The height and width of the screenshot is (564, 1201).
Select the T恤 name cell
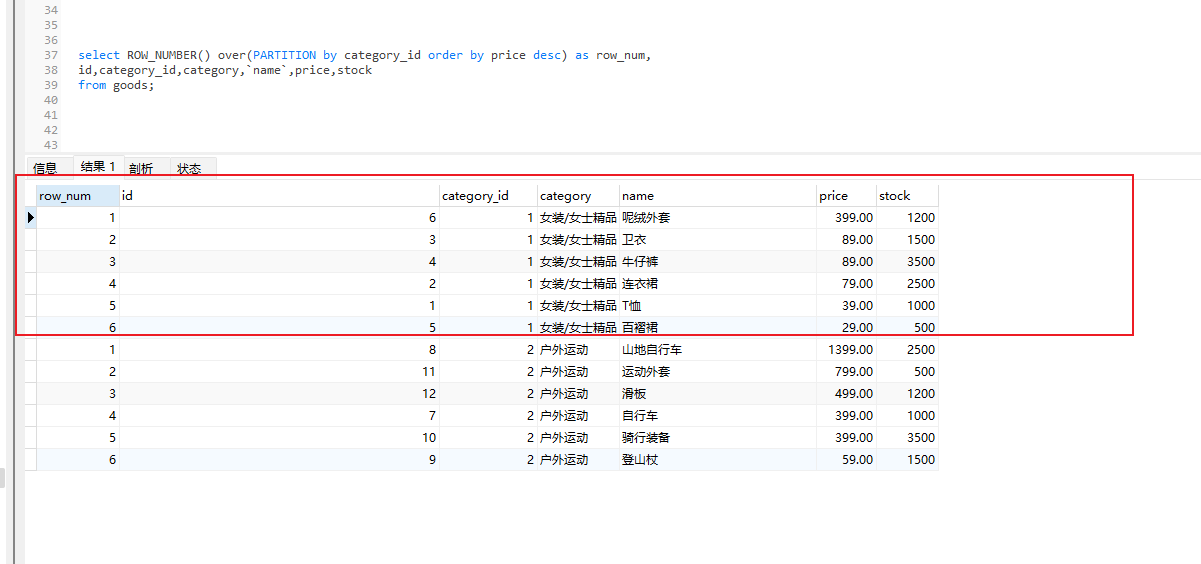point(718,306)
